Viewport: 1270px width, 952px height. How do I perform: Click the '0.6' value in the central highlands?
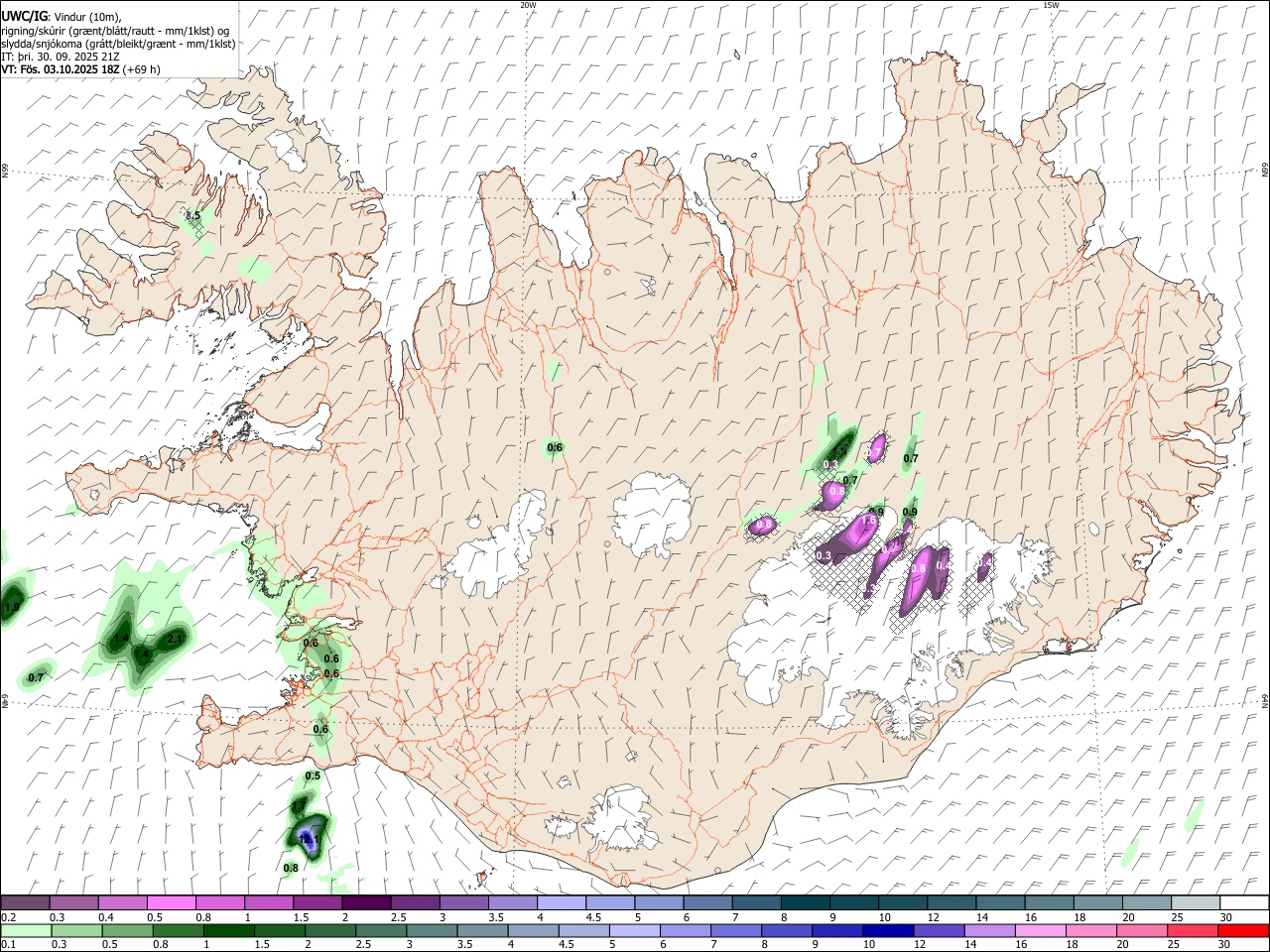click(555, 447)
